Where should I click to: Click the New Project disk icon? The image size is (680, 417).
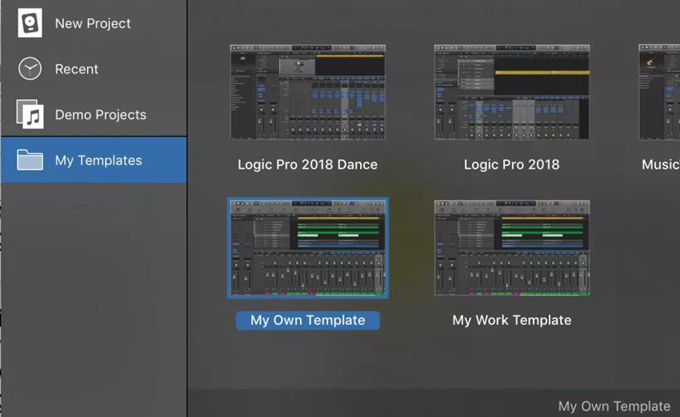tap(30, 23)
